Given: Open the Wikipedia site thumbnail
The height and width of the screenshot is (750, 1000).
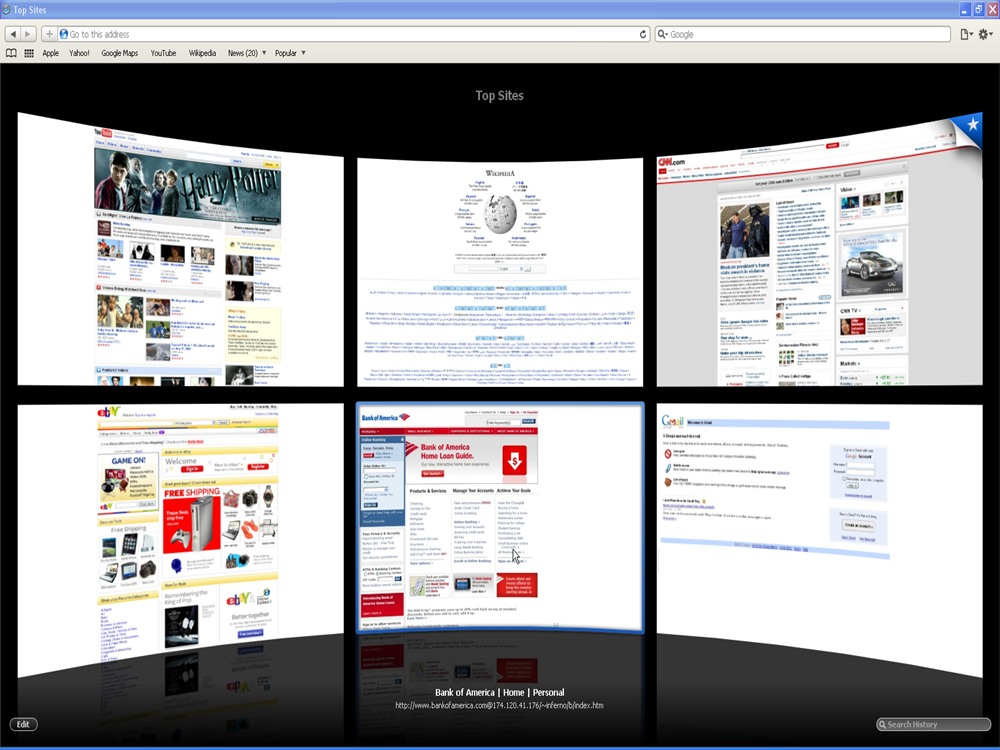Looking at the screenshot, I should click(500, 272).
